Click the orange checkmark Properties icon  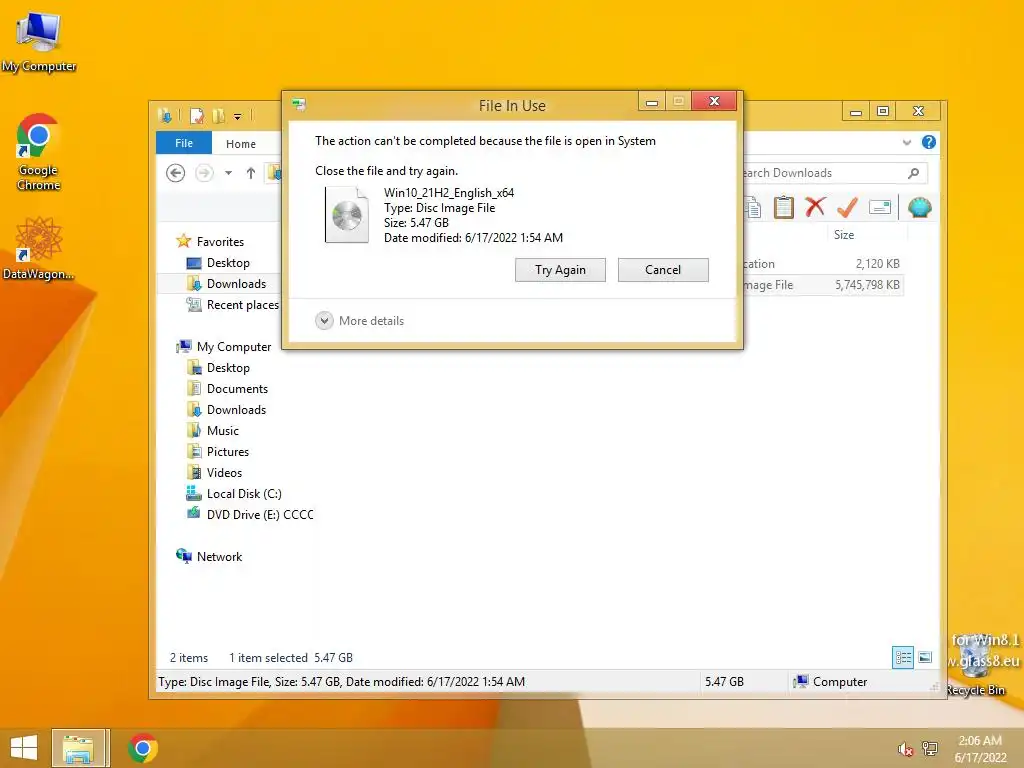click(847, 207)
